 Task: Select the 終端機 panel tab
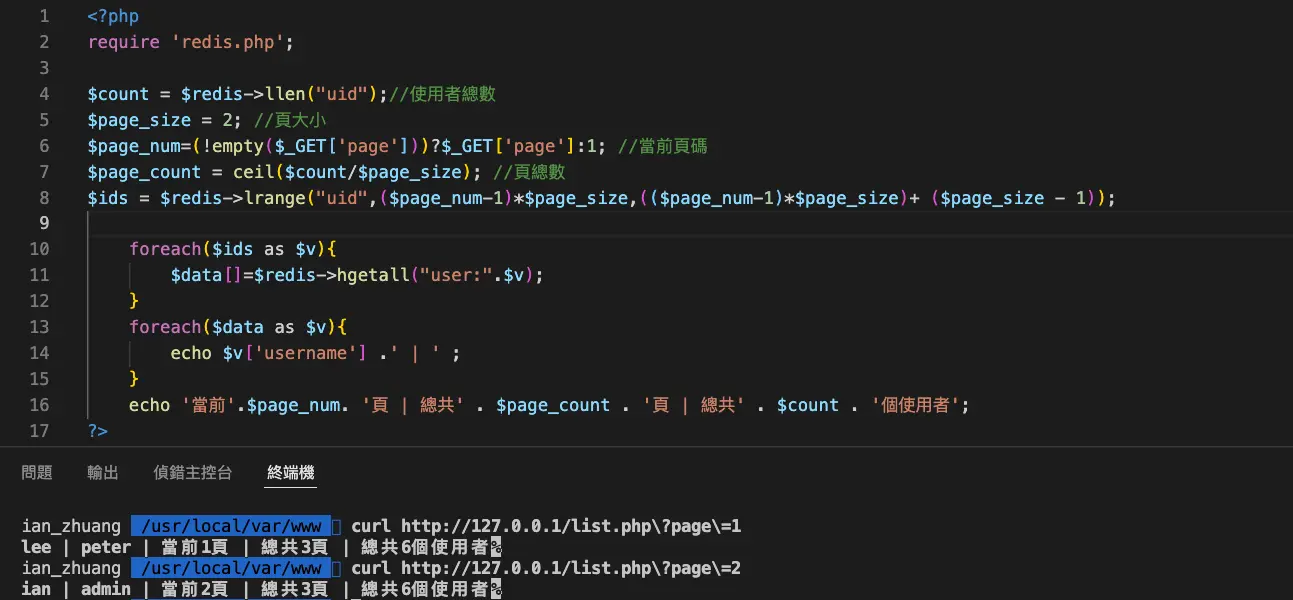click(x=291, y=473)
